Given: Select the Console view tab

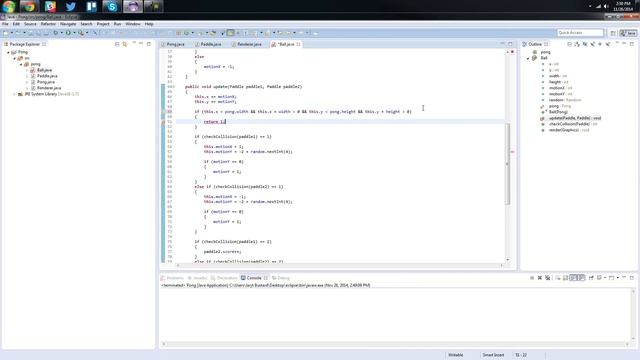Looking at the screenshot, I should 254,278.
